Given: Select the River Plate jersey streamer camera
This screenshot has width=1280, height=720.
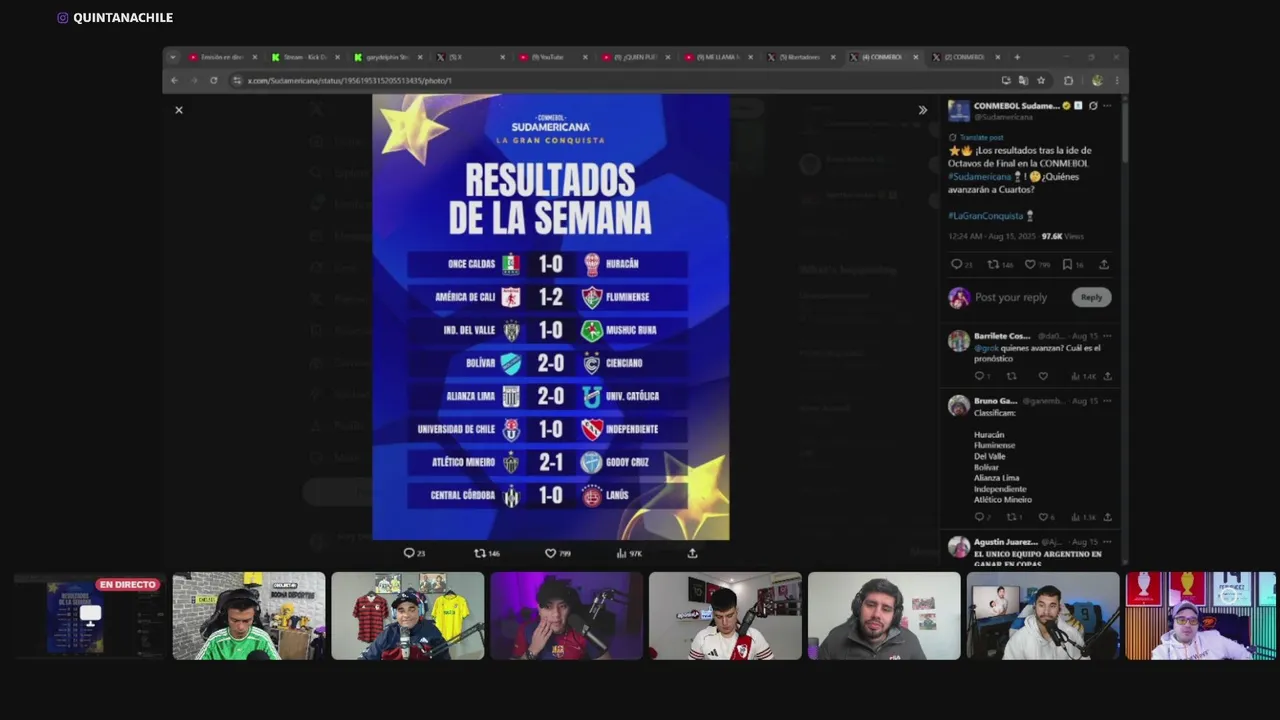Looking at the screenshot, I should 725,616.
